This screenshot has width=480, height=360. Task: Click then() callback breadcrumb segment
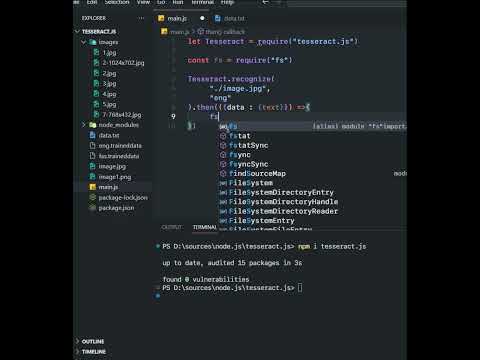pyautogui.click(x=225, y=32)
